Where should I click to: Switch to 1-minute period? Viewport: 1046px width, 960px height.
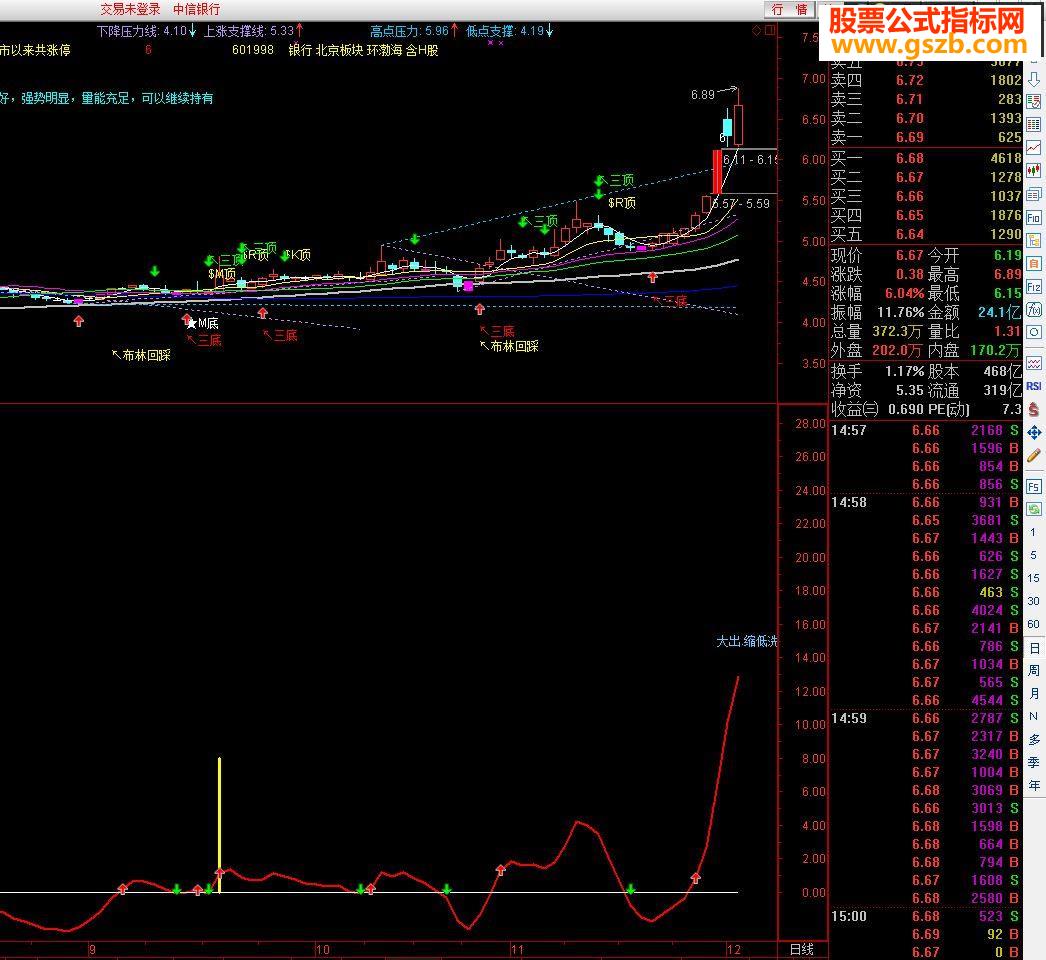coord(1033,532)
